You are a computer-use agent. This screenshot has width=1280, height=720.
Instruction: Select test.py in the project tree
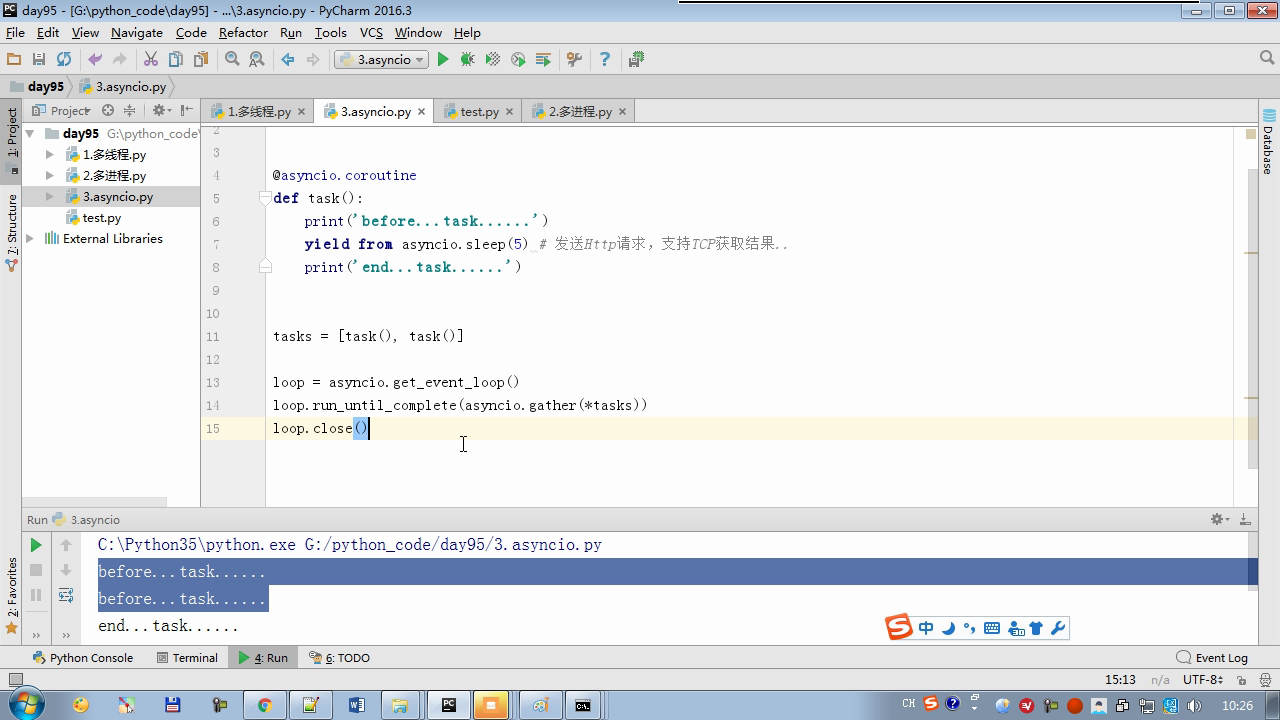(x=101, y=218)
